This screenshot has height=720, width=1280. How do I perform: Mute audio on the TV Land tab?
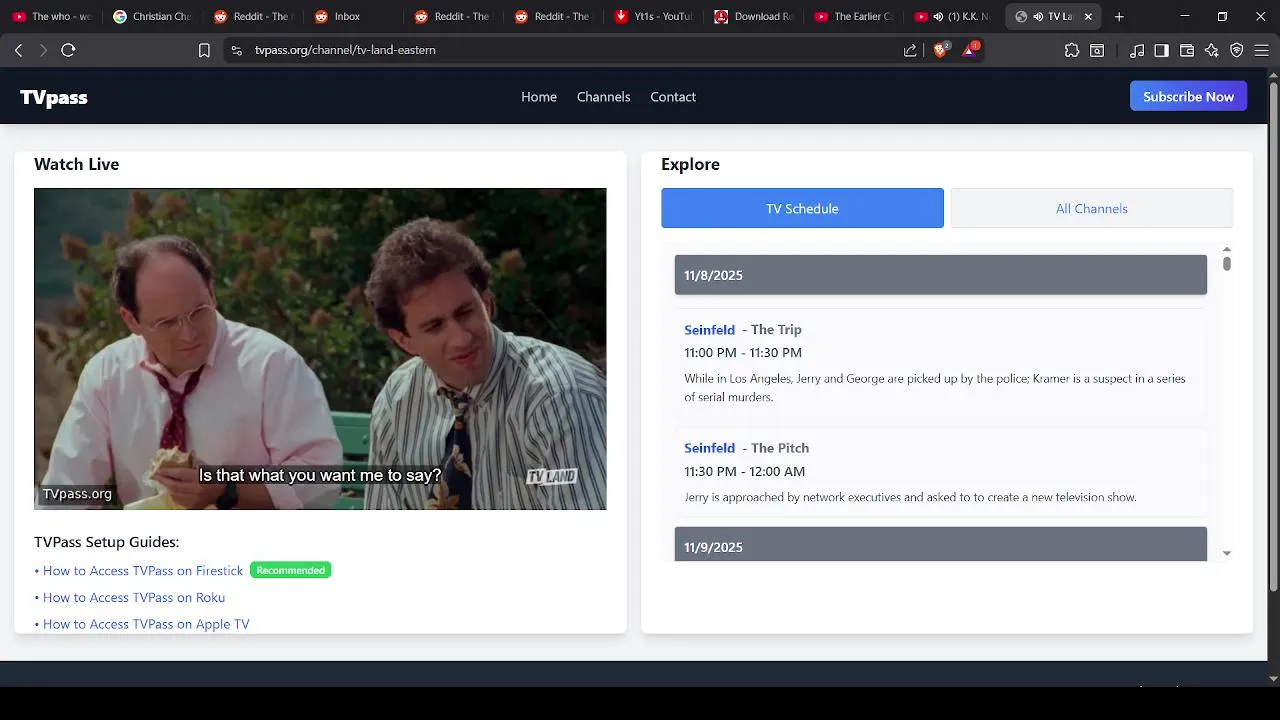pos(1038,16)
